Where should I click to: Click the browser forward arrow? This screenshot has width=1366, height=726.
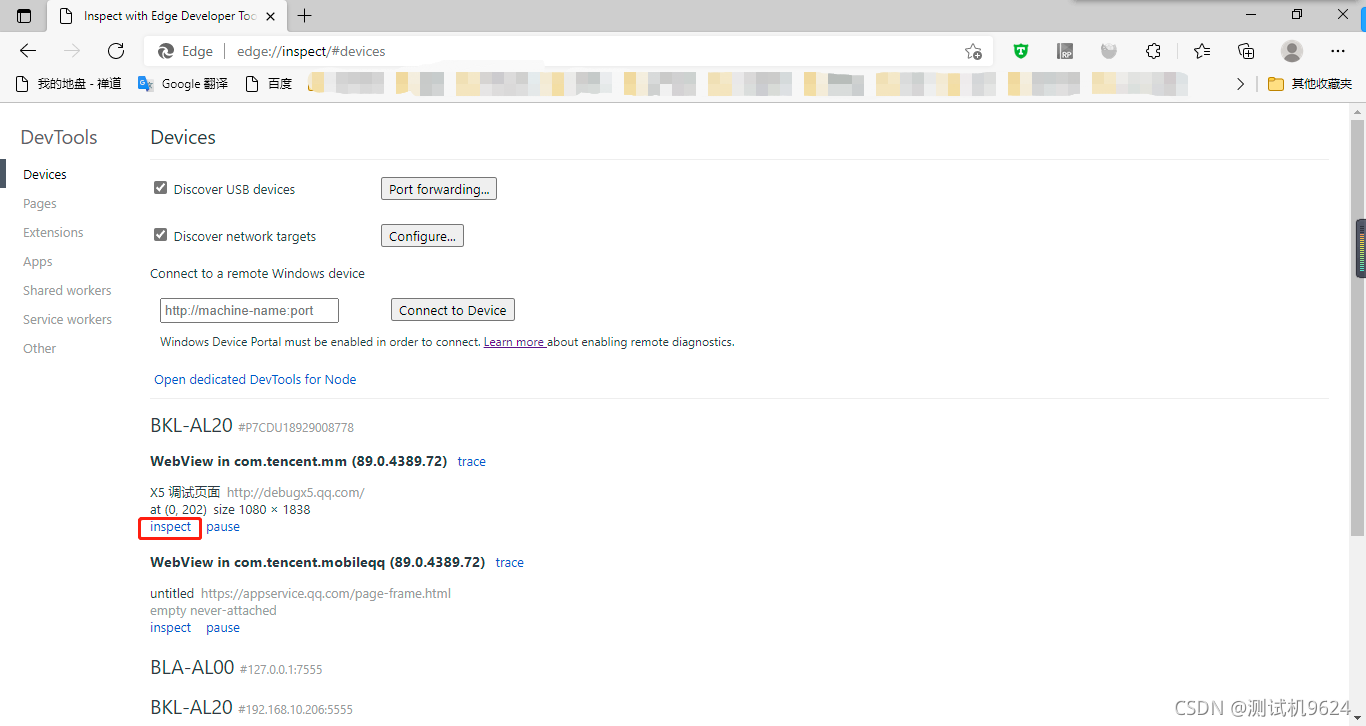pyautogui.click(x=72, y=51)
